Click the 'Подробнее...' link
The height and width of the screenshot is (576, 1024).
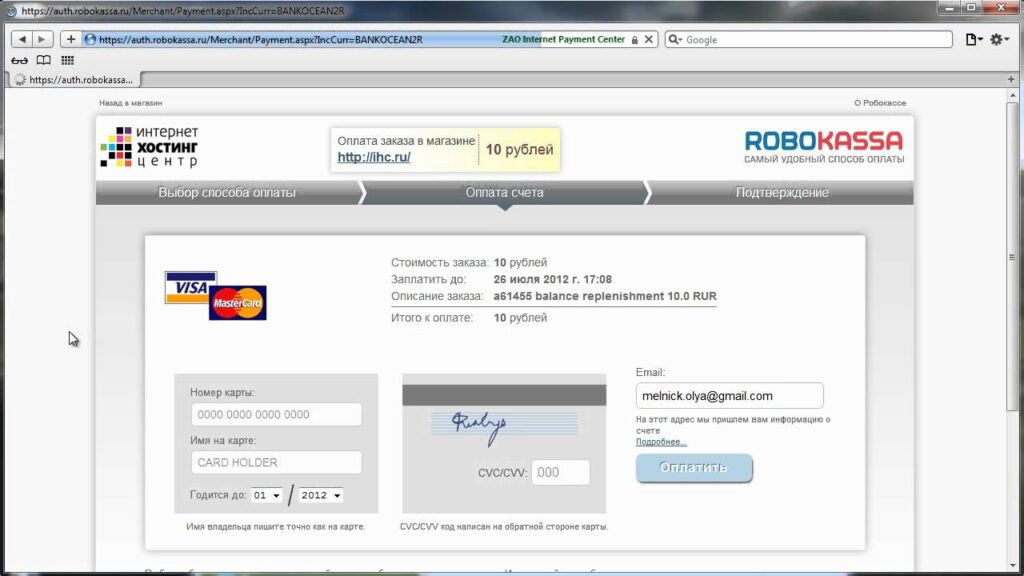click(x=661, y=441)
